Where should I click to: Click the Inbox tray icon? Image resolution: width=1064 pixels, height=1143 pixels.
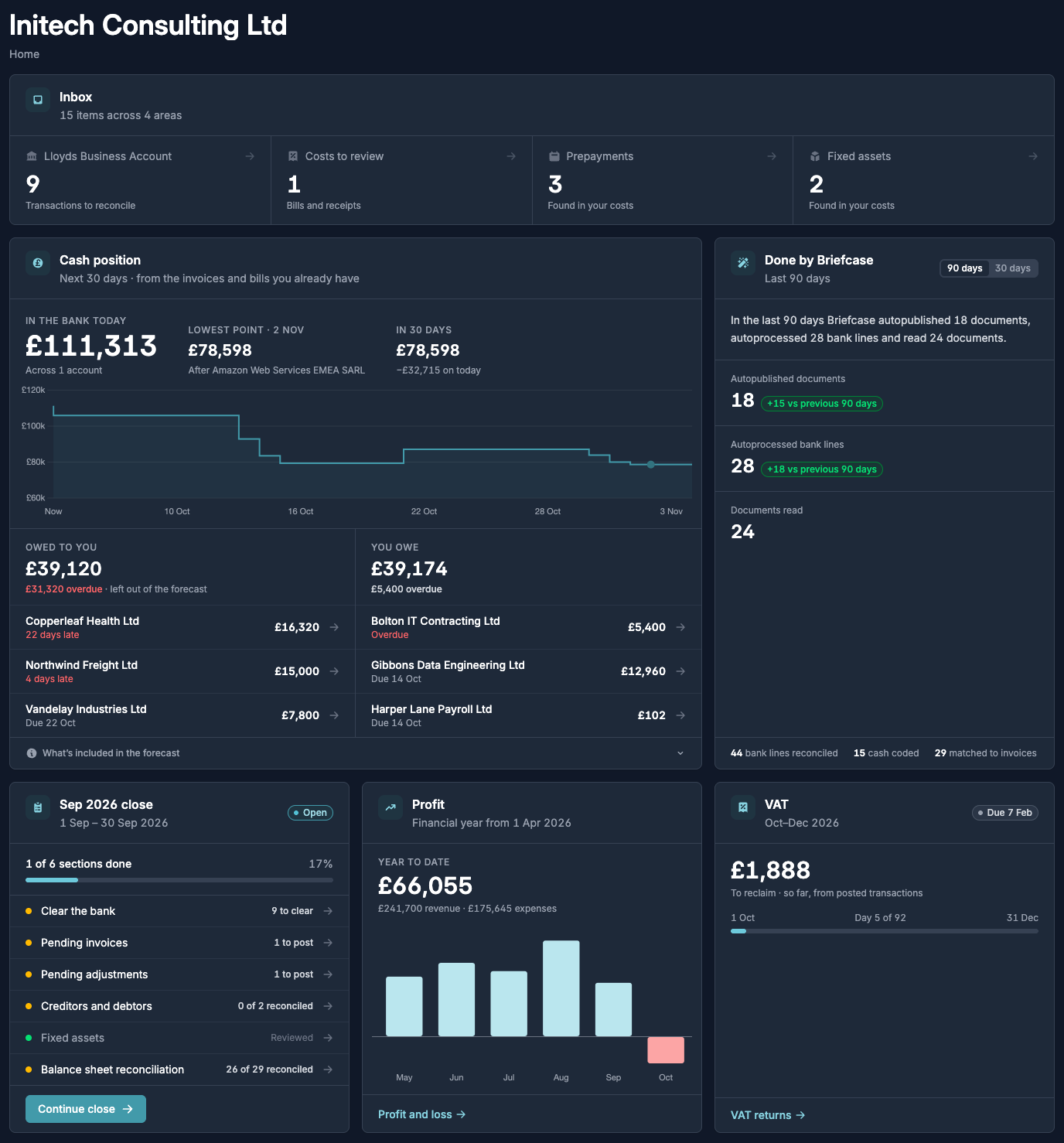(x=38, y=100)
